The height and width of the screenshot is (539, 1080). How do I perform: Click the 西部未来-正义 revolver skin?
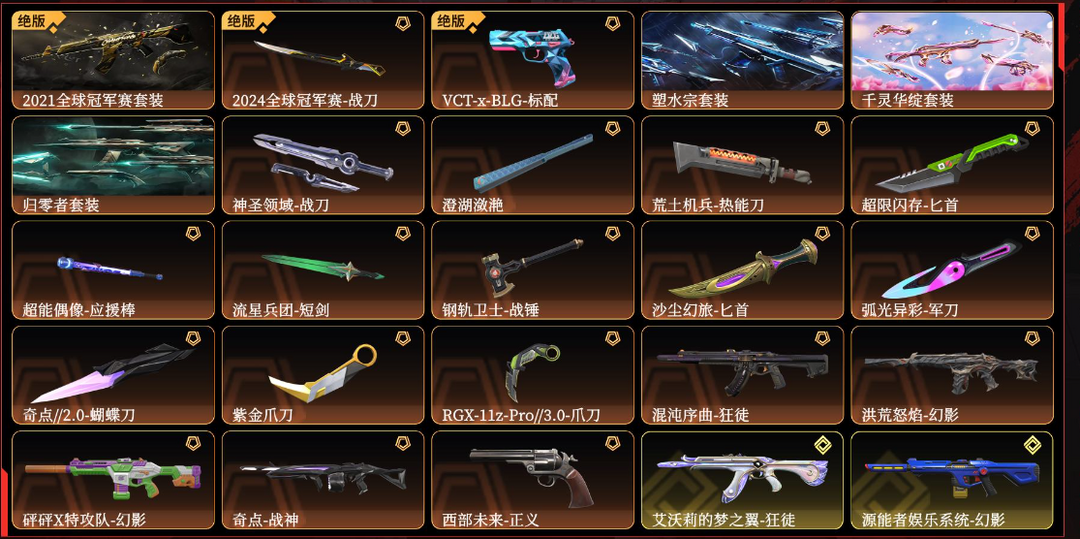click(x=532, y=480)
